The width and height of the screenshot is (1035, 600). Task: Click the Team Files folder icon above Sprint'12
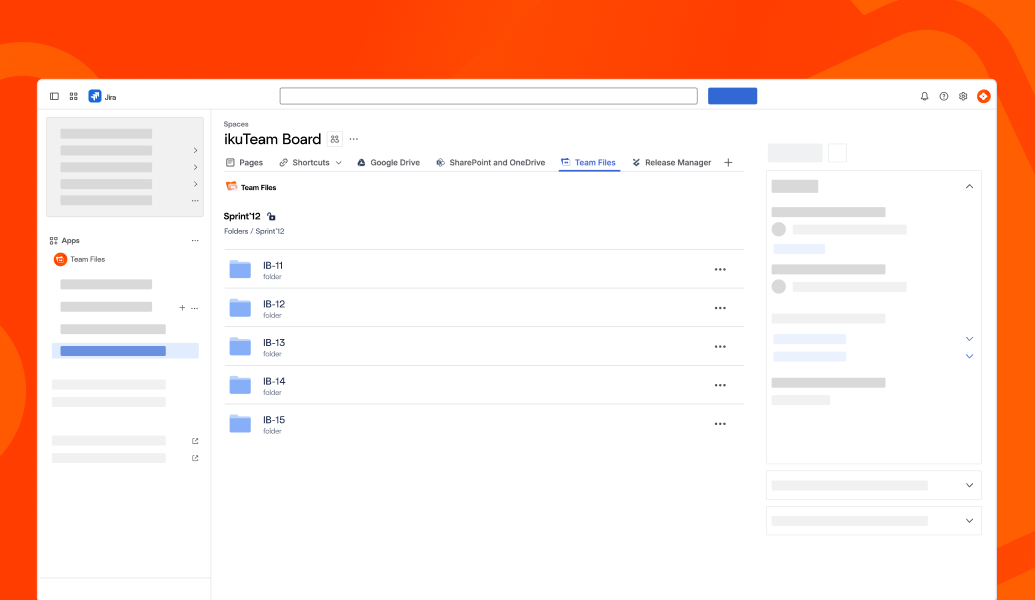[231, 187]
